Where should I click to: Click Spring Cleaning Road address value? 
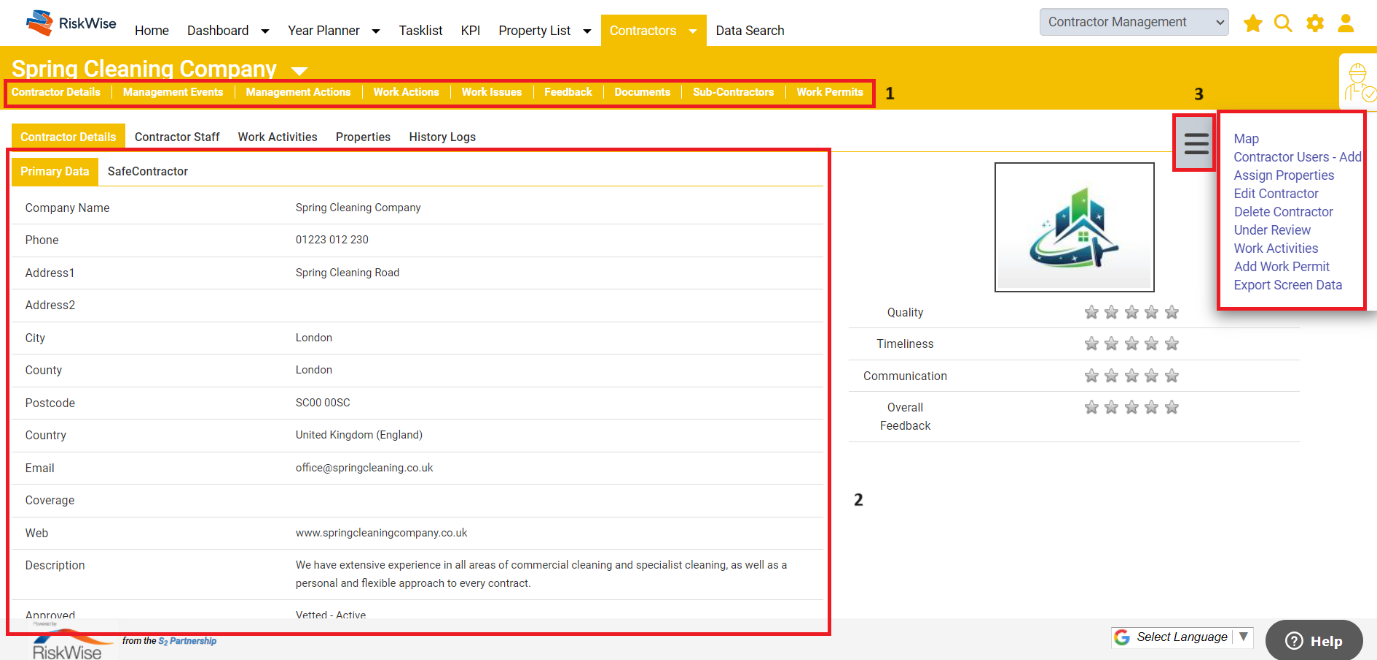(347, 273)
